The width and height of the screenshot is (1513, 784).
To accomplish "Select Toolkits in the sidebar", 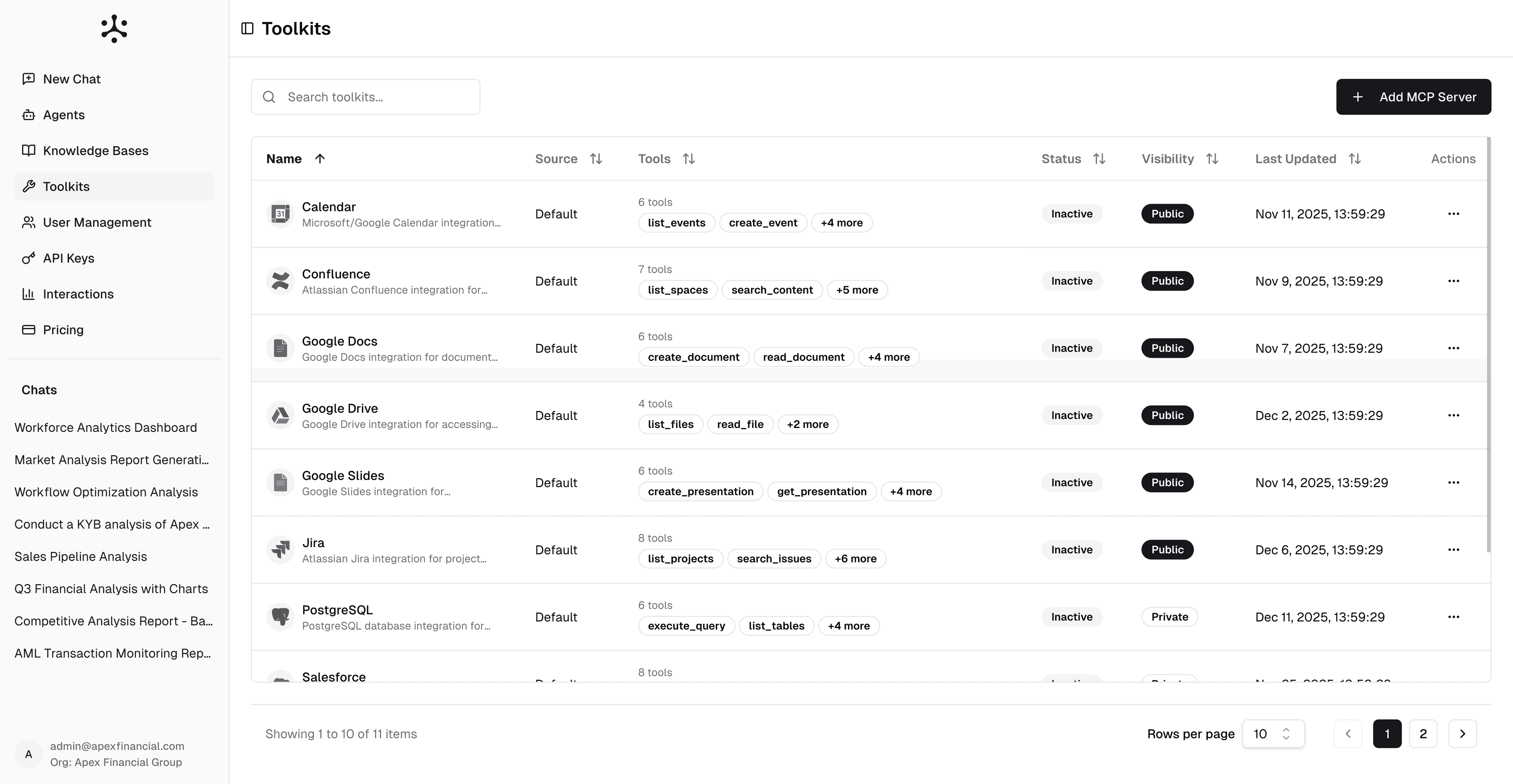I will [x=114, y=187].
